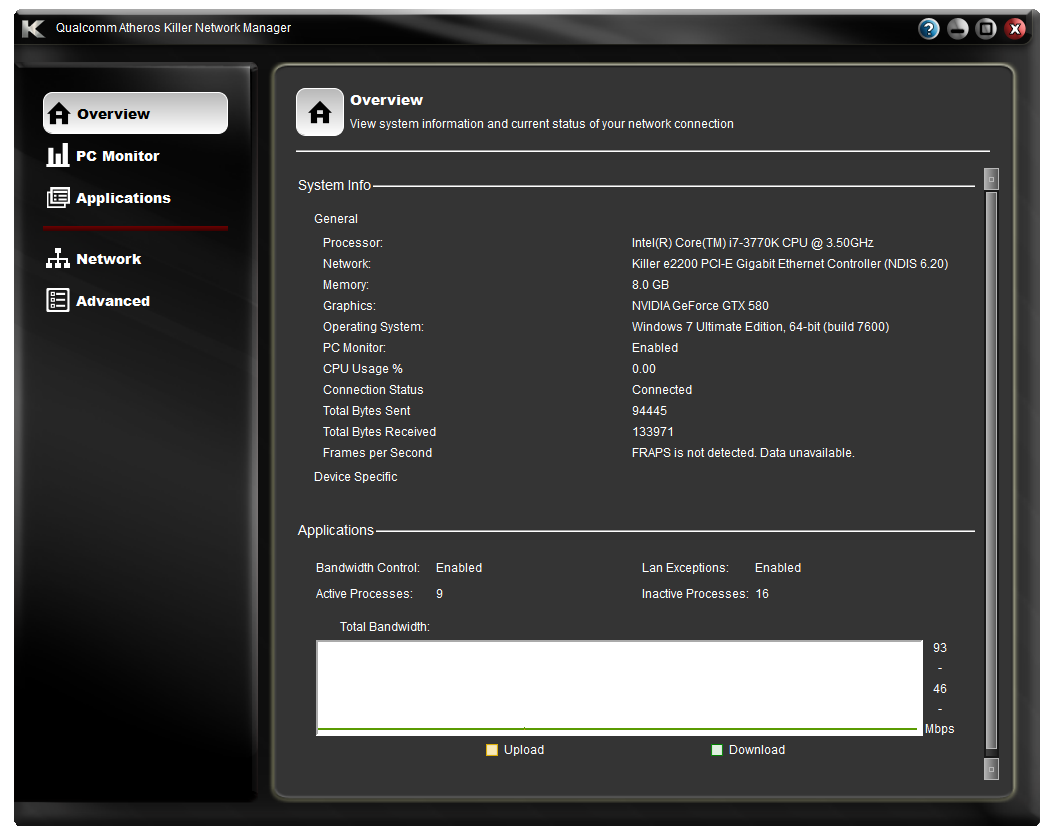
Task: Click the Overview house icon in sidebar
Action: click(x=59, y=113)
